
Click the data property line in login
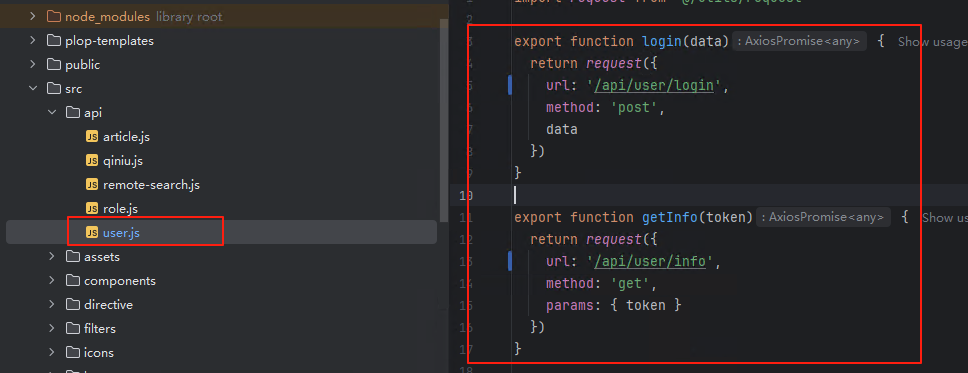coord(562,129)
